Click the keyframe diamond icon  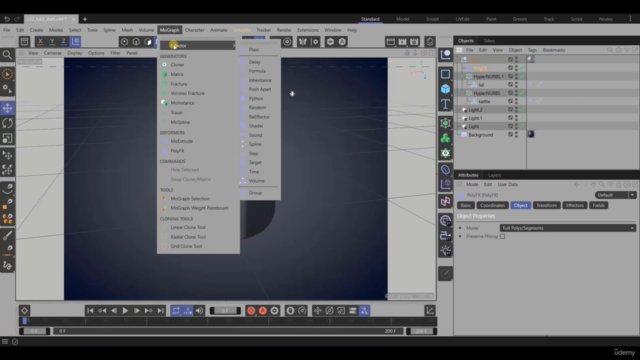click(24, 311)
